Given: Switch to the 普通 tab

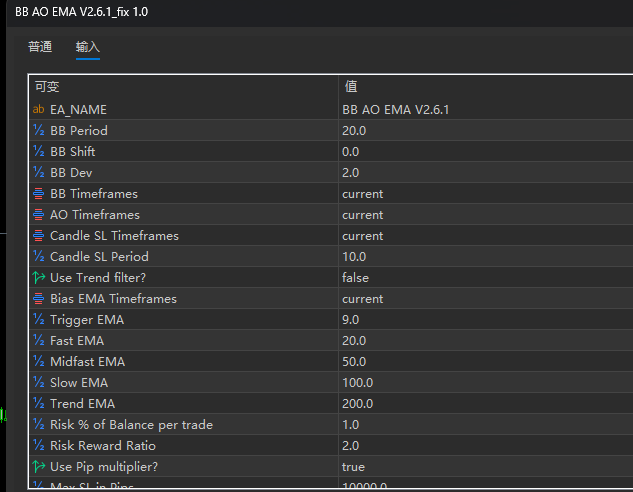Looking at the screenshot, I should pyautogui.click(x=40, y=47).
